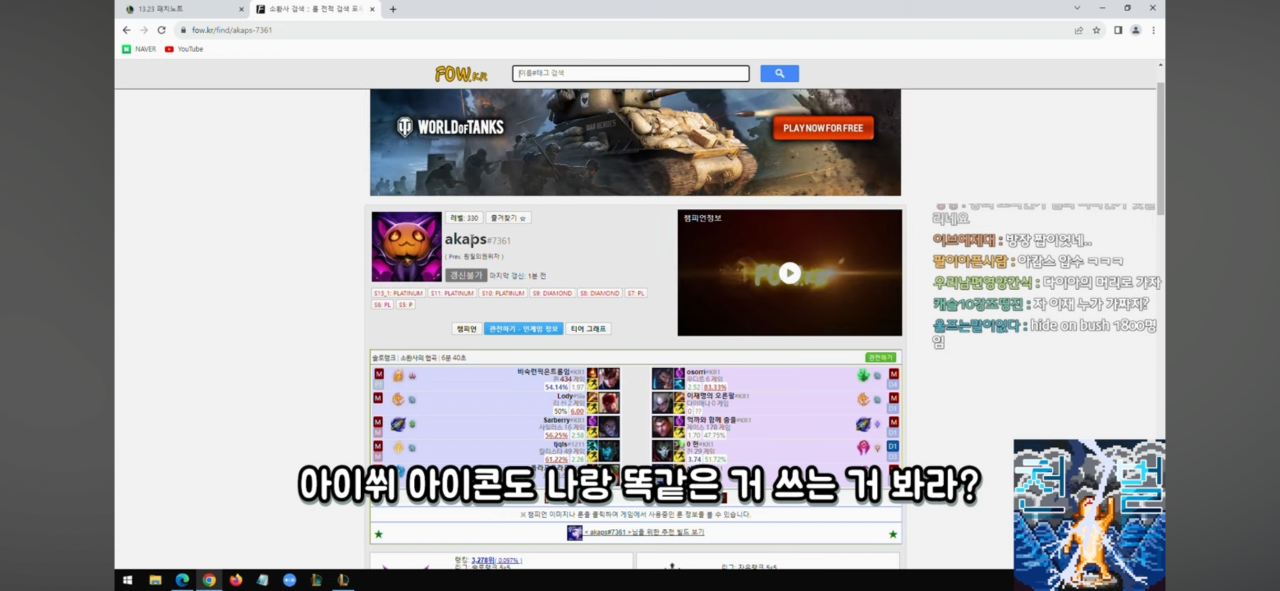
Task: Open Chrome from the taskbar
Action: (x=209, y=580)
